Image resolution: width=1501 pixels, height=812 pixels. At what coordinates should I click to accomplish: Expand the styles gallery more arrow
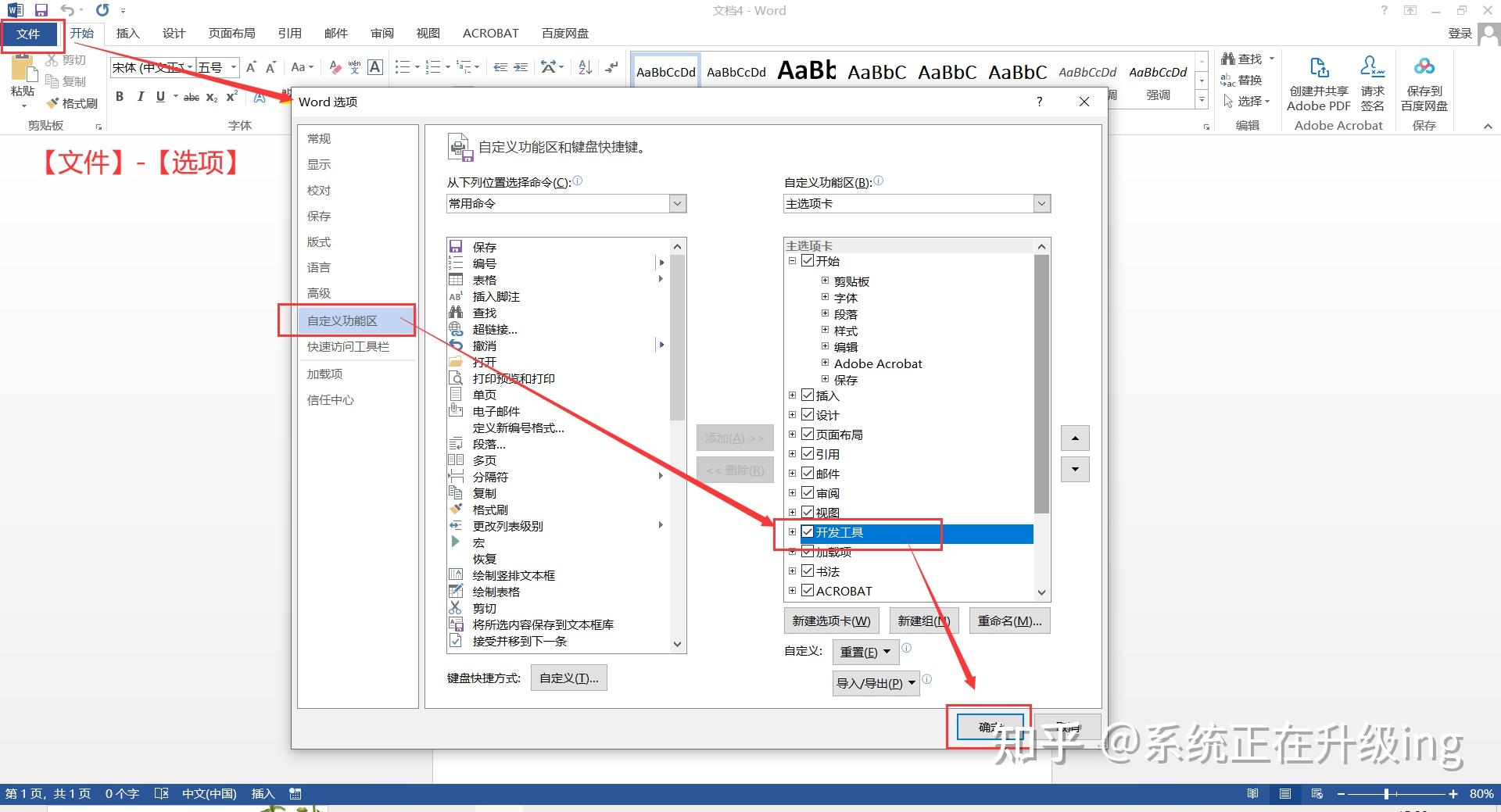[x=1202, y=101]
